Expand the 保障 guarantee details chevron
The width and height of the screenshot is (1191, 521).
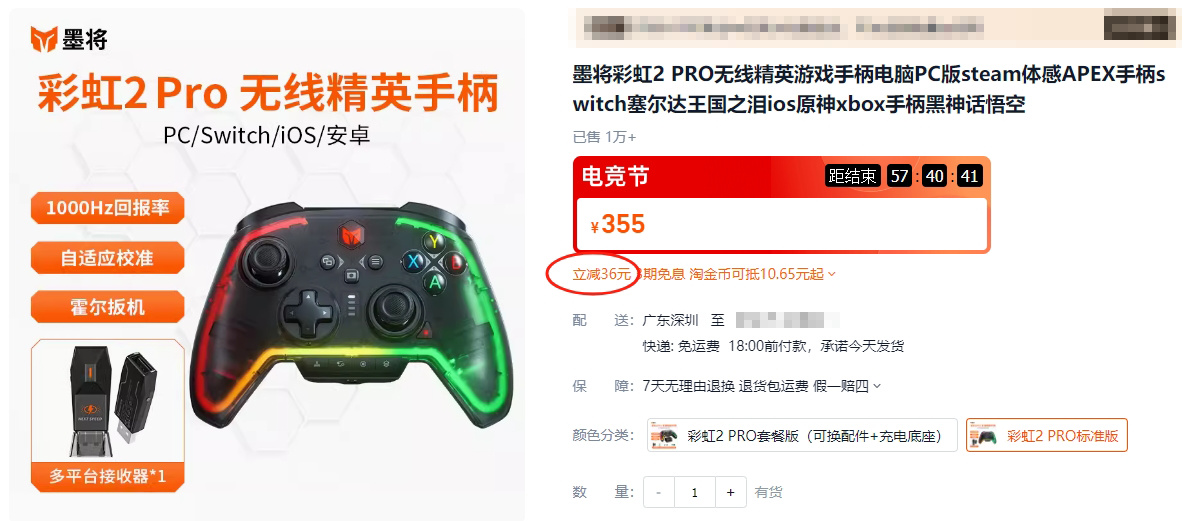coord(877,387)
